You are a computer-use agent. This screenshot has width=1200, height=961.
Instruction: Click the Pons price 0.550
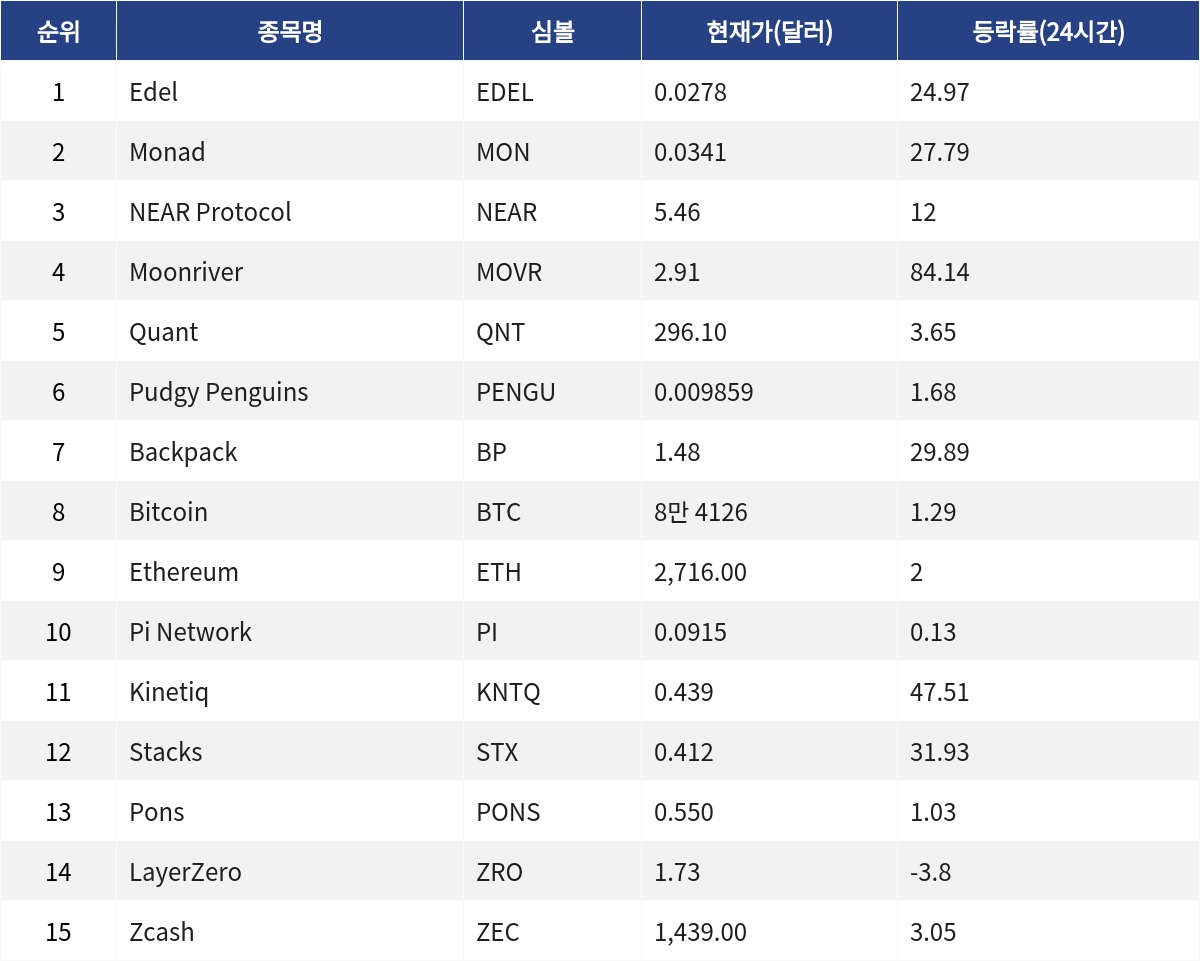[x=684, y=812]
